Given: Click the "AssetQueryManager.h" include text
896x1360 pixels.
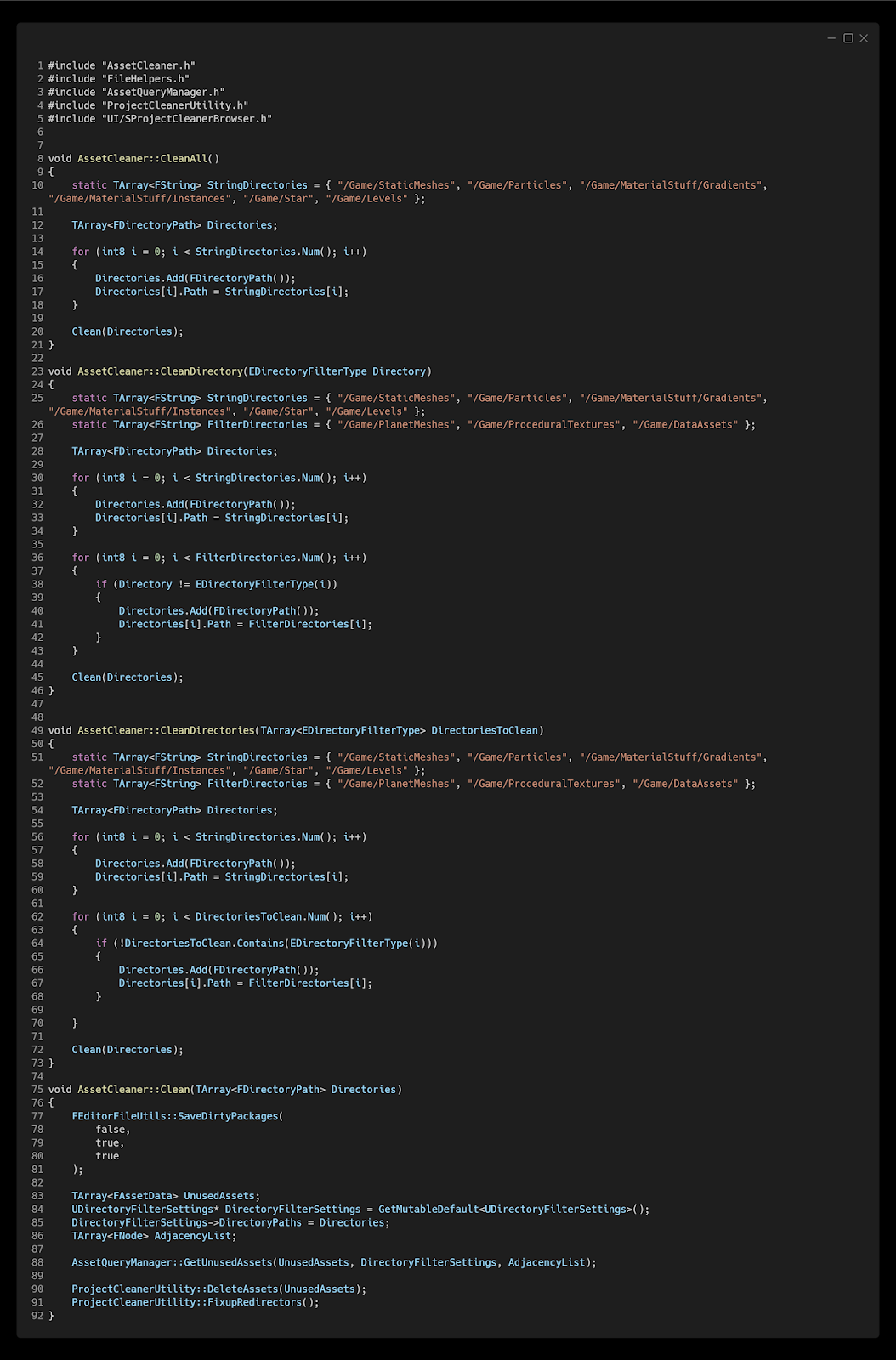Looking at the screenshot, I should click(163, 92).
